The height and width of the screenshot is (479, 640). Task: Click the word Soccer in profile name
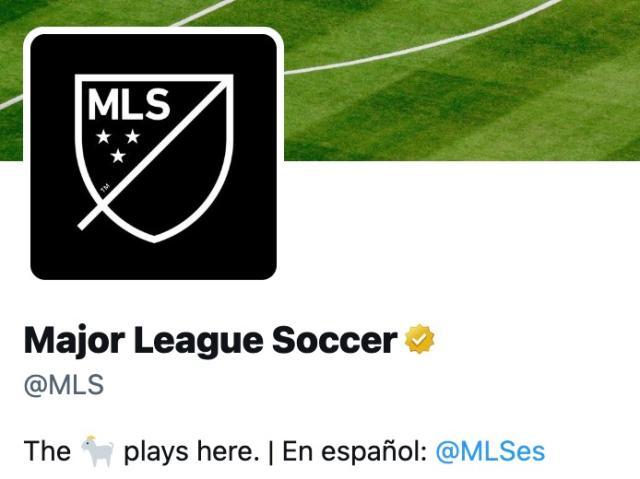tap(335, 340)
